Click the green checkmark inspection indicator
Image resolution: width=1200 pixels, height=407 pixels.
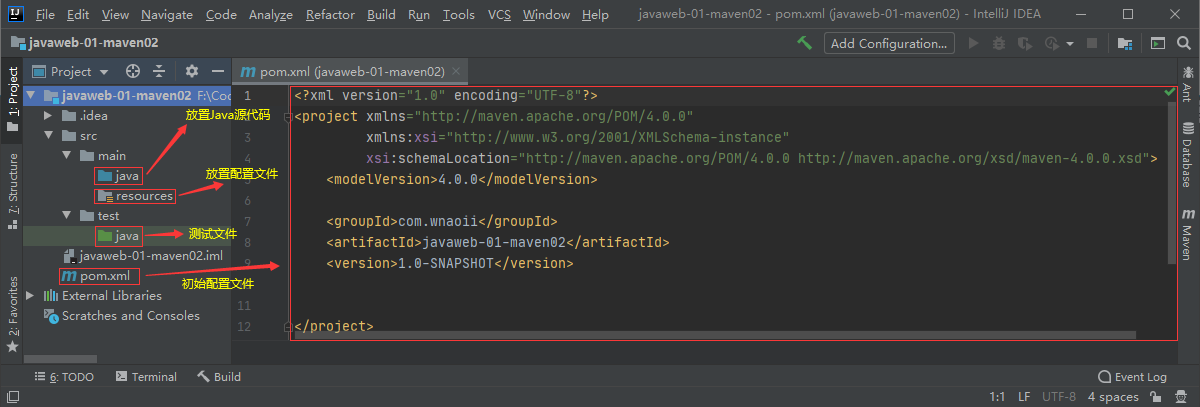click(1170, 92)
